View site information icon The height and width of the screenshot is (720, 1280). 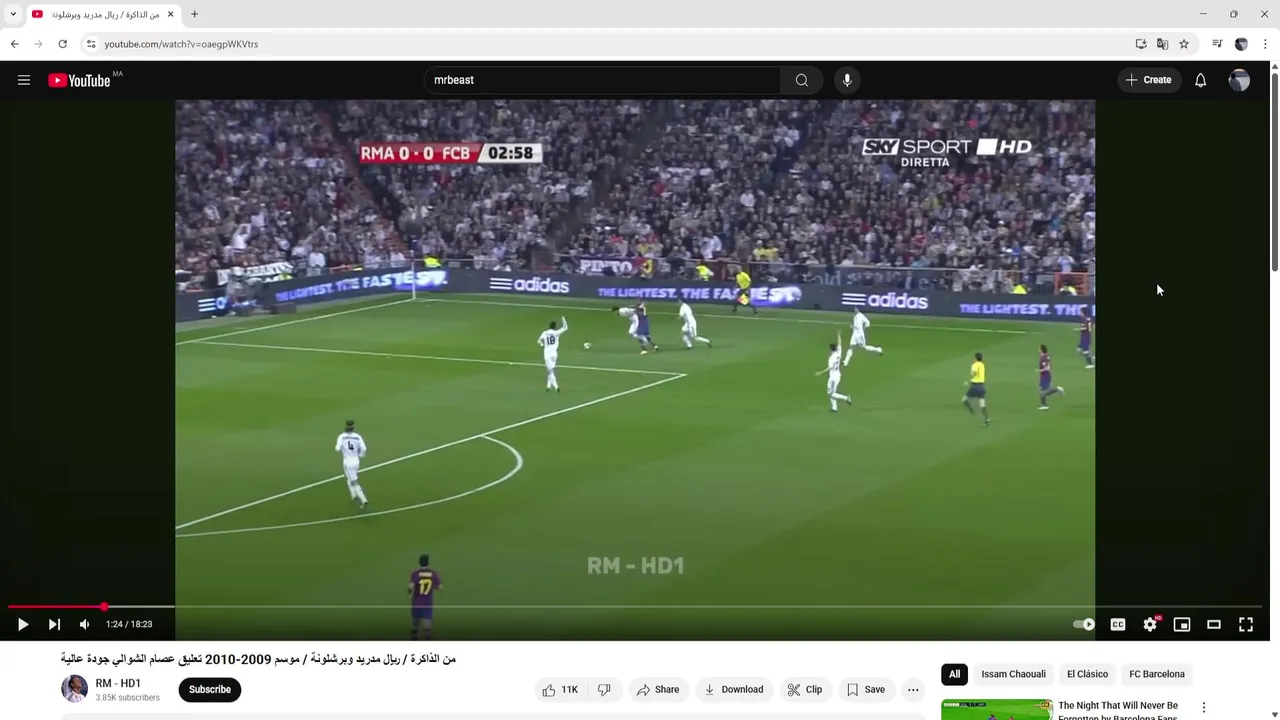[x=91, y=44]
